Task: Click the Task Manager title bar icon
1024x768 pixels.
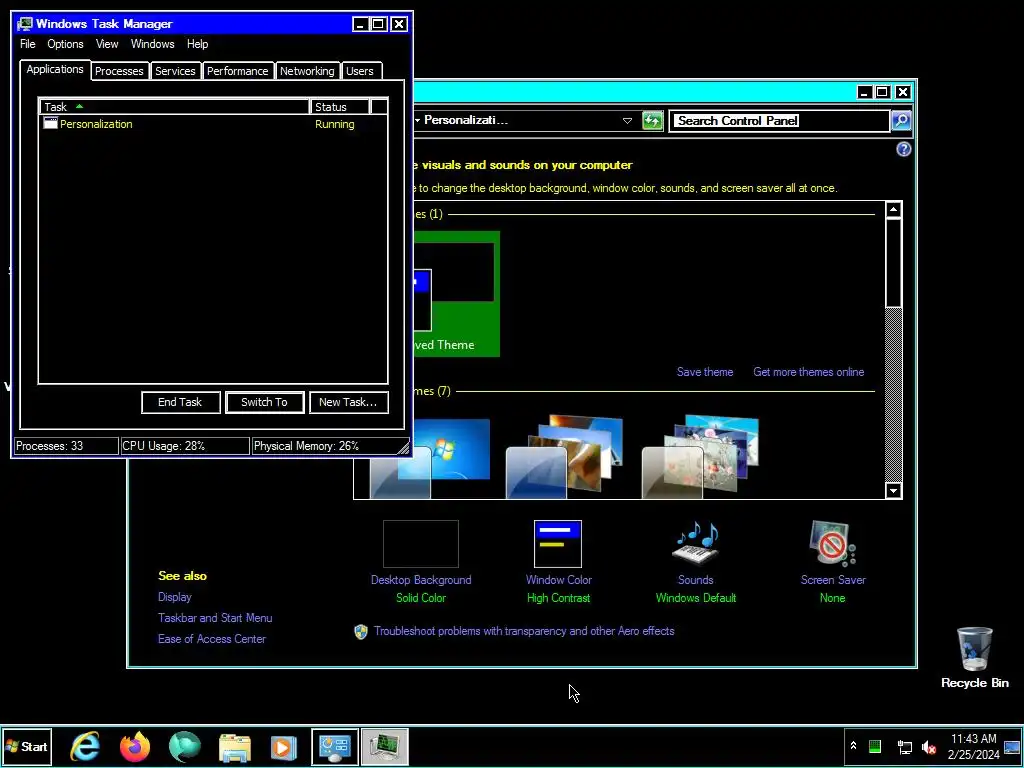Action: (25, 24)
